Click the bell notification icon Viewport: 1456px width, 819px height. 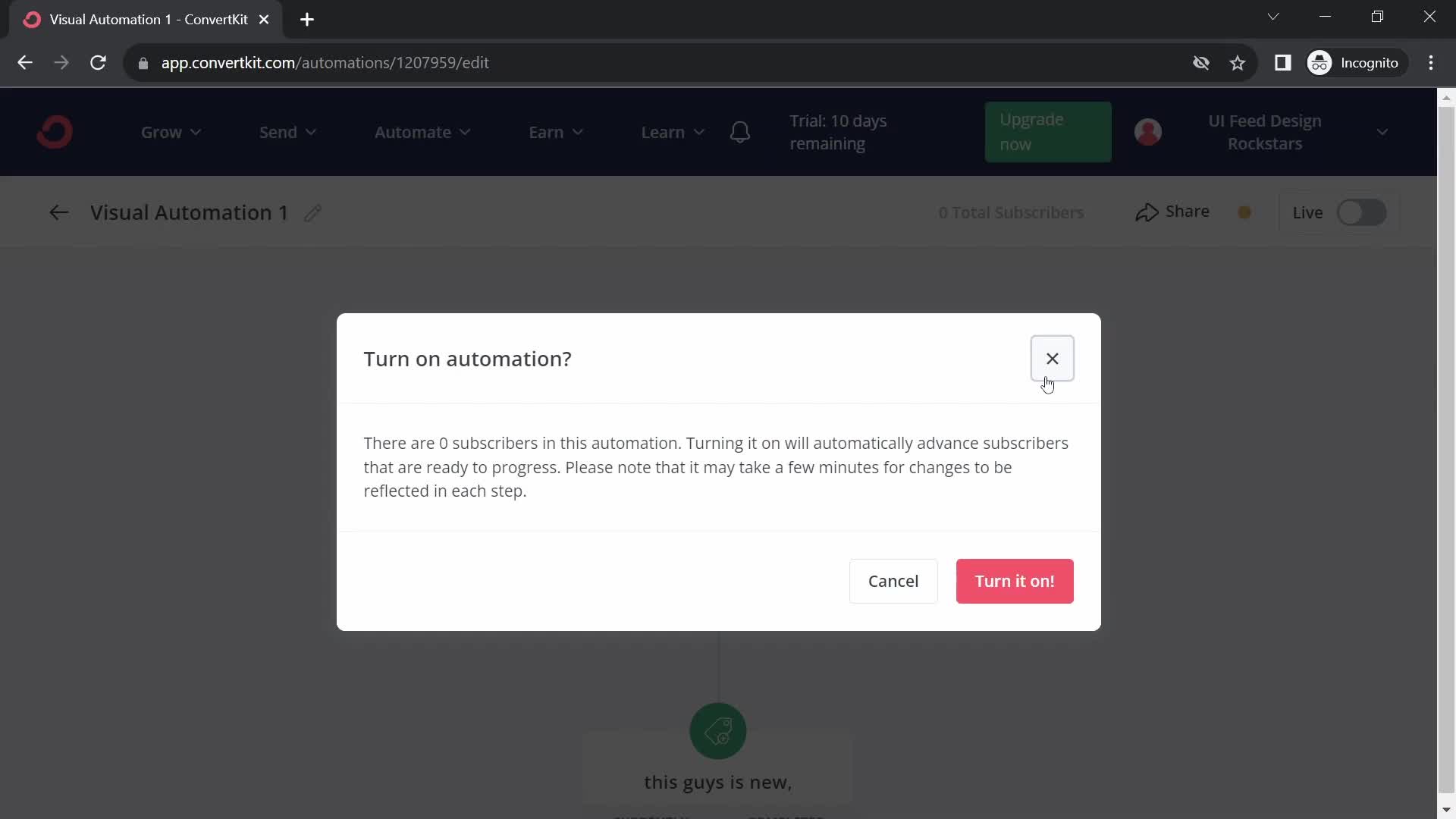point(741,131)
